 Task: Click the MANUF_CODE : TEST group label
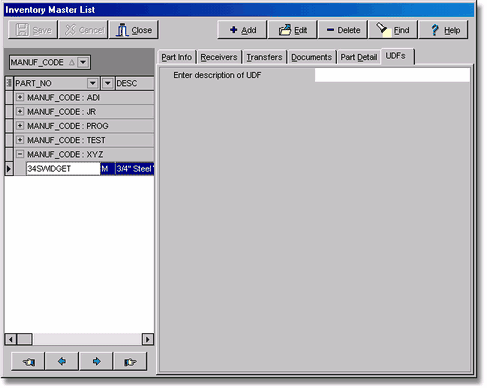tap(66, 140)
